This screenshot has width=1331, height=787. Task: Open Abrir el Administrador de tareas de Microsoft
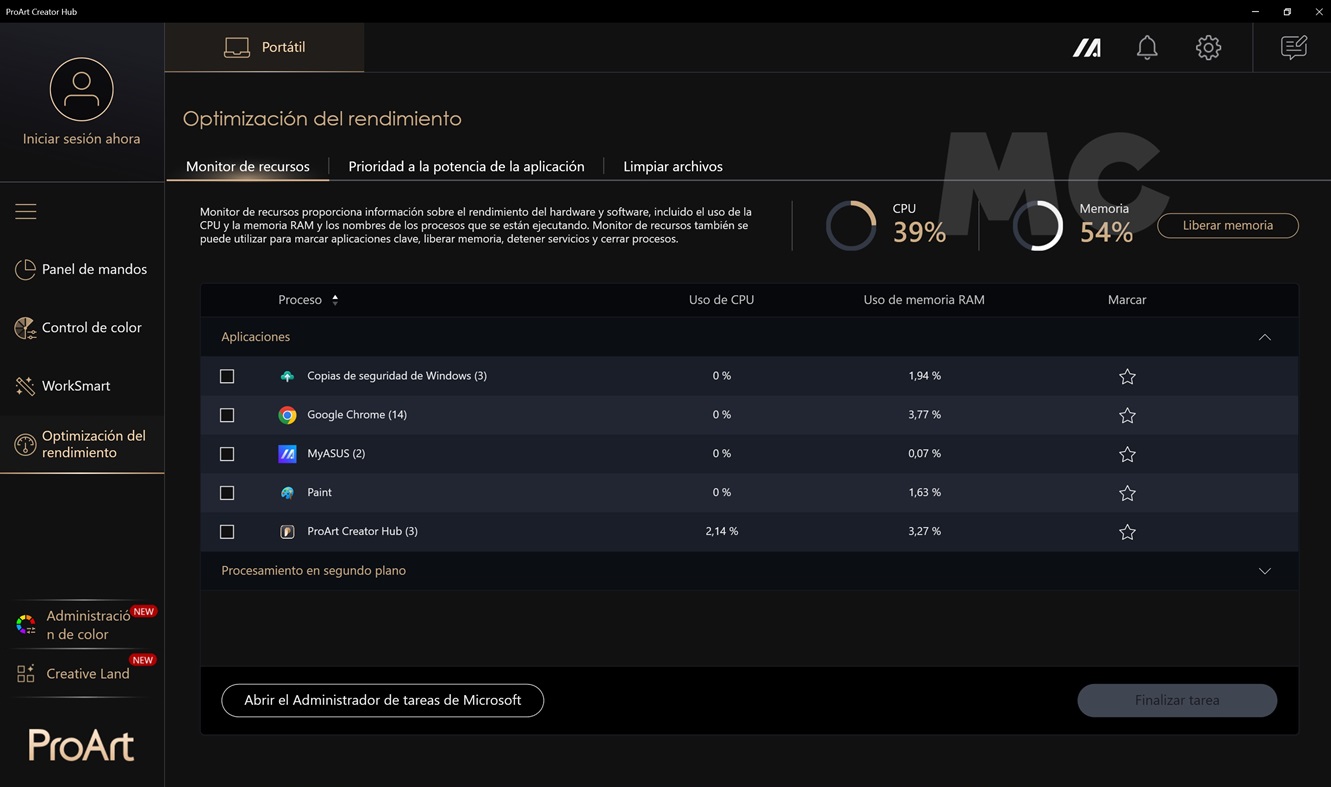(x=382, y=700)
